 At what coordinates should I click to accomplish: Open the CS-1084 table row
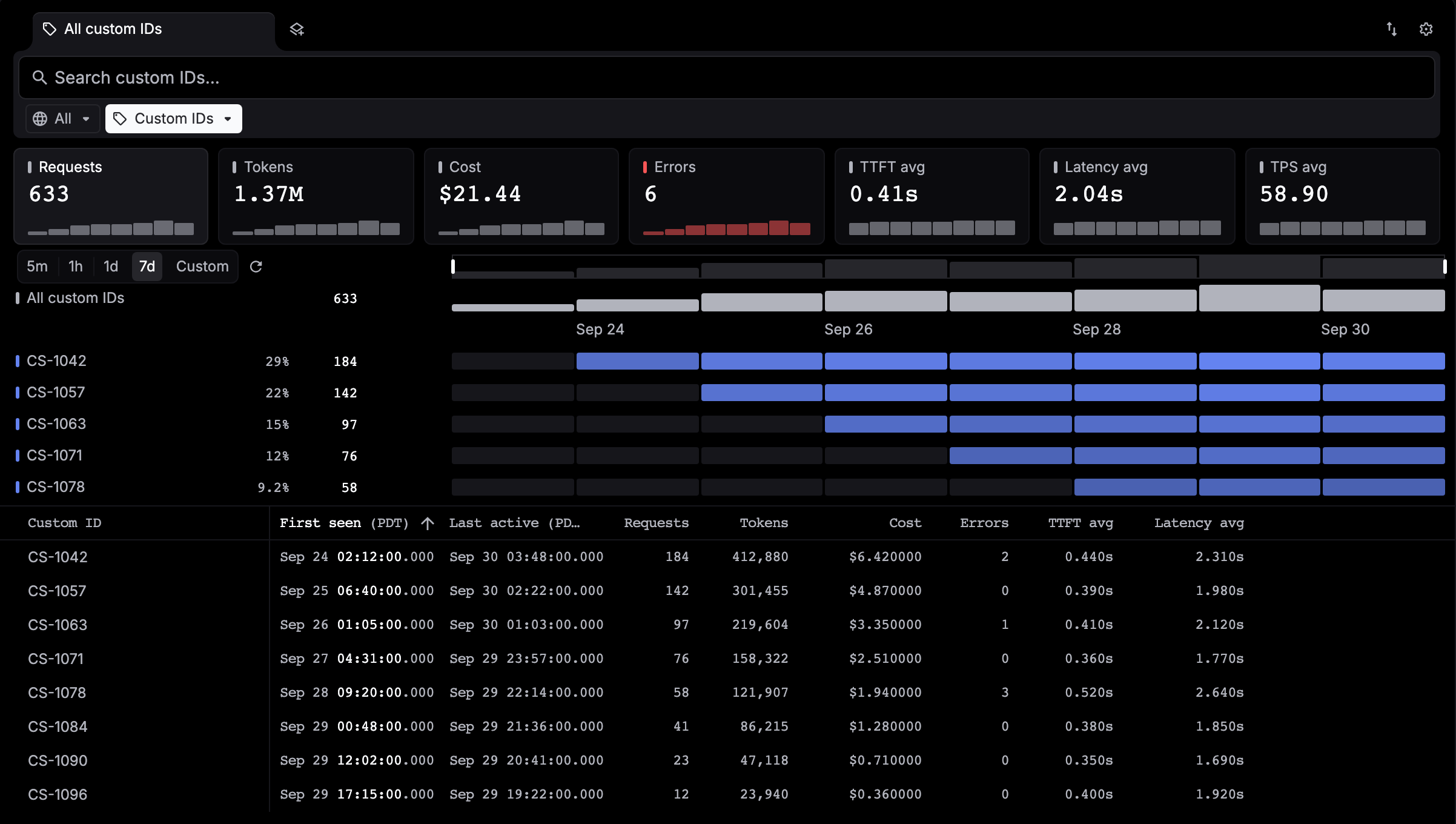pyautogui.click(x=727, y=726)
